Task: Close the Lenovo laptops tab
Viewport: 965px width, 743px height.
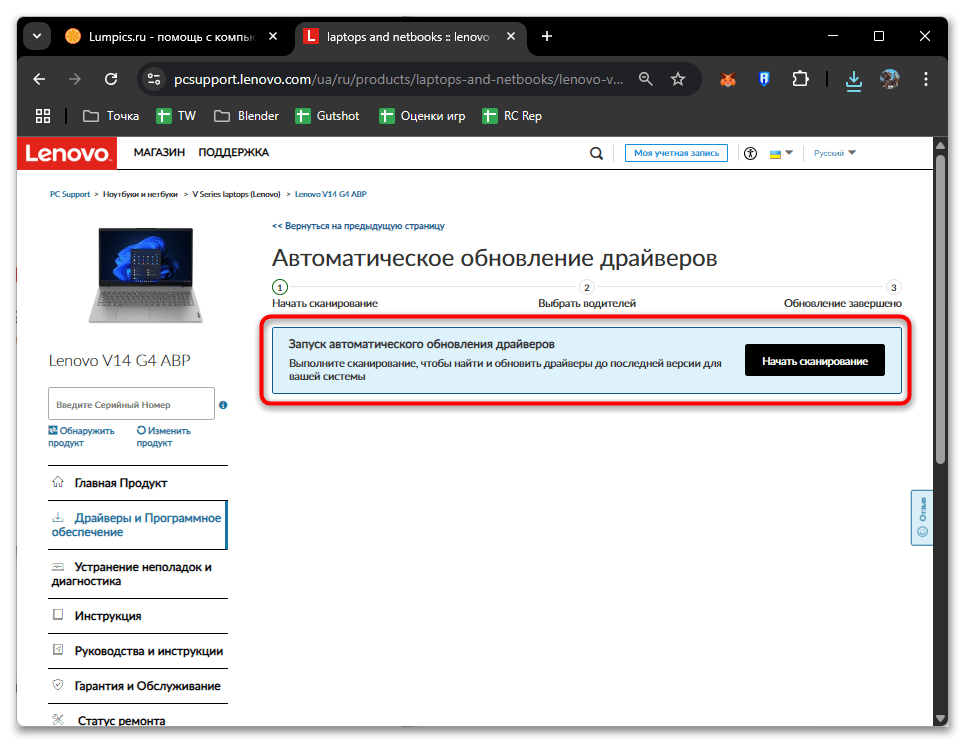Action: 511,36
